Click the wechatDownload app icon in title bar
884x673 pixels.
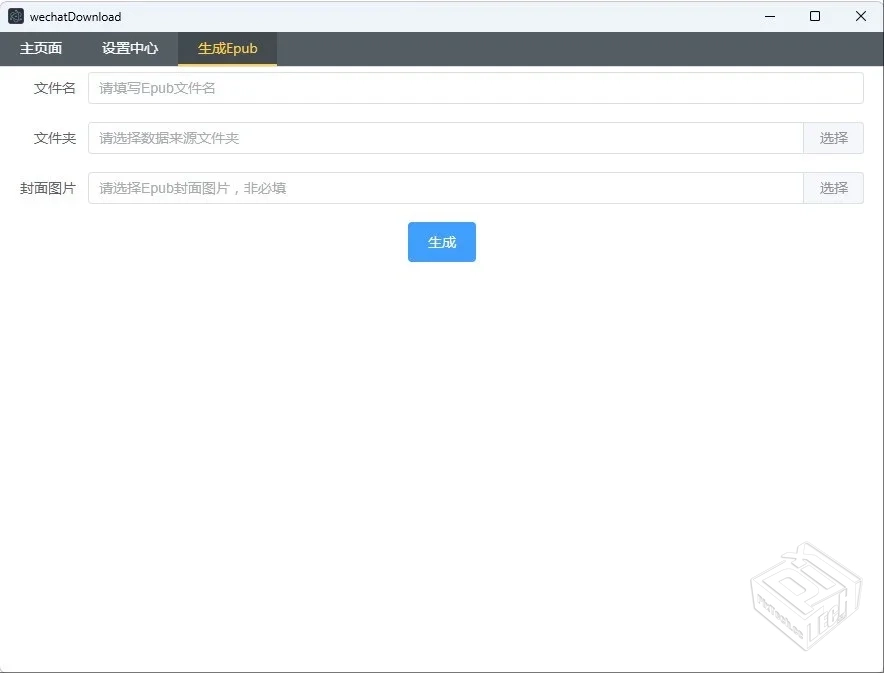point(14,15)
